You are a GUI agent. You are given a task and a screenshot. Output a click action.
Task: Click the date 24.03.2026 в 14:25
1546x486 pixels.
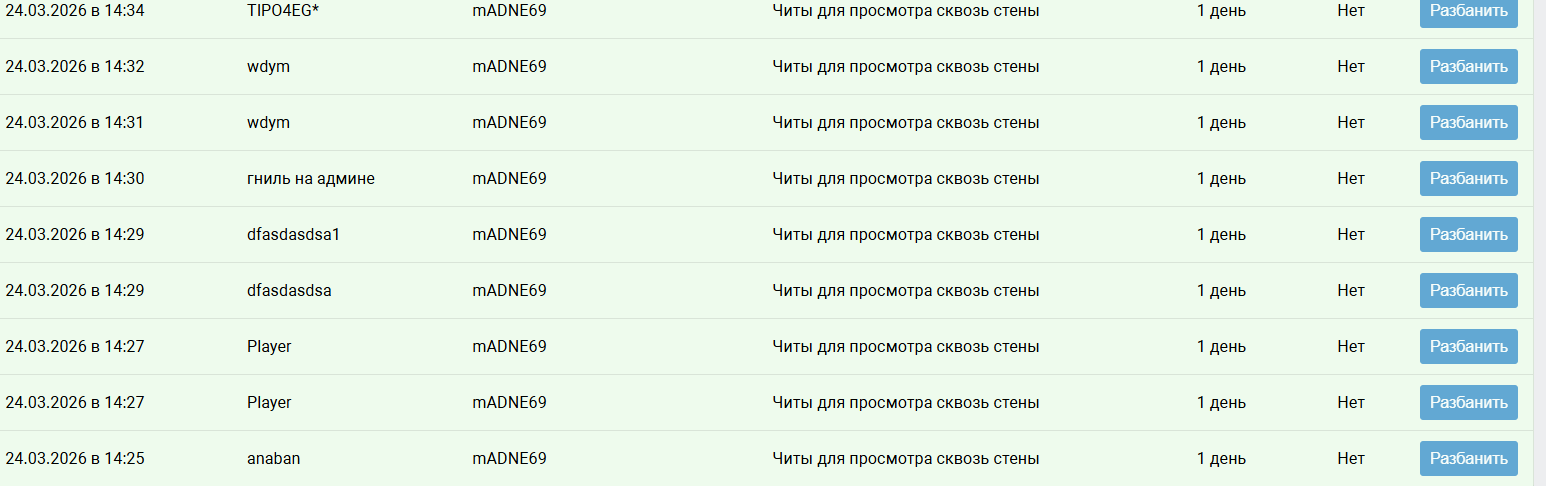pos(75,459)
